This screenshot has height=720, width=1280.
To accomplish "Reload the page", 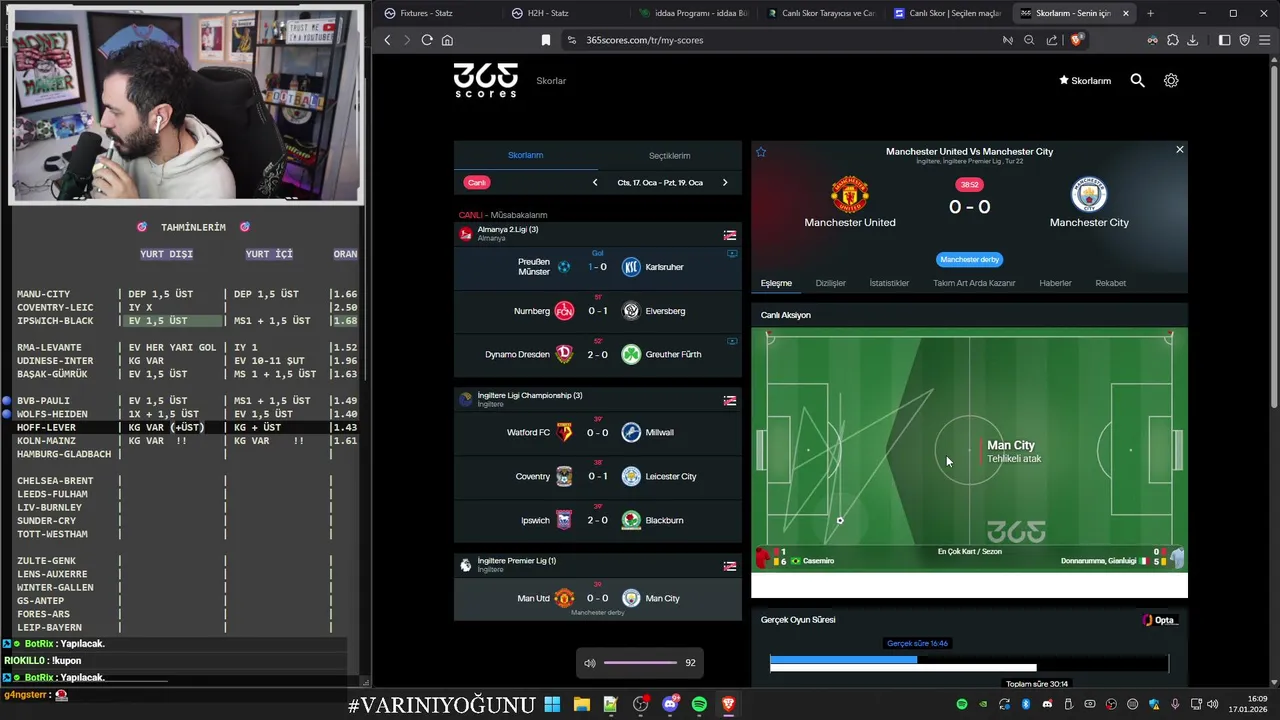I will click(x=427, y=40).
